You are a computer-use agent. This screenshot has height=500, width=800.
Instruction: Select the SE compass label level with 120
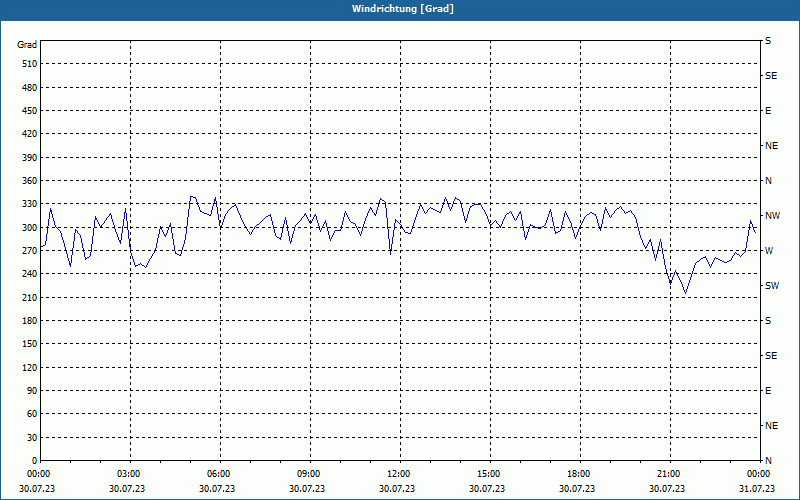(x=771, y=356)
